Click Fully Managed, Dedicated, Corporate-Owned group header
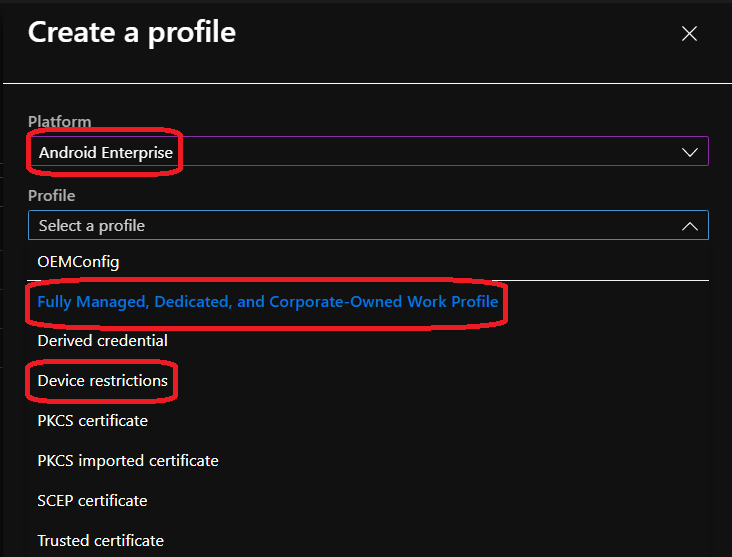This screenshot has height=557, width=732. (267, 301)
